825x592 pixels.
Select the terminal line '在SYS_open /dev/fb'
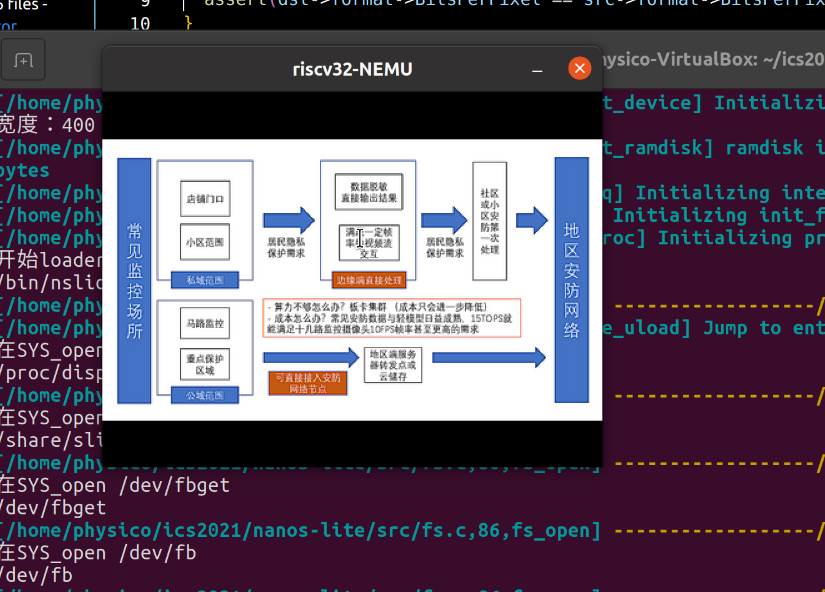pos(98,553)
